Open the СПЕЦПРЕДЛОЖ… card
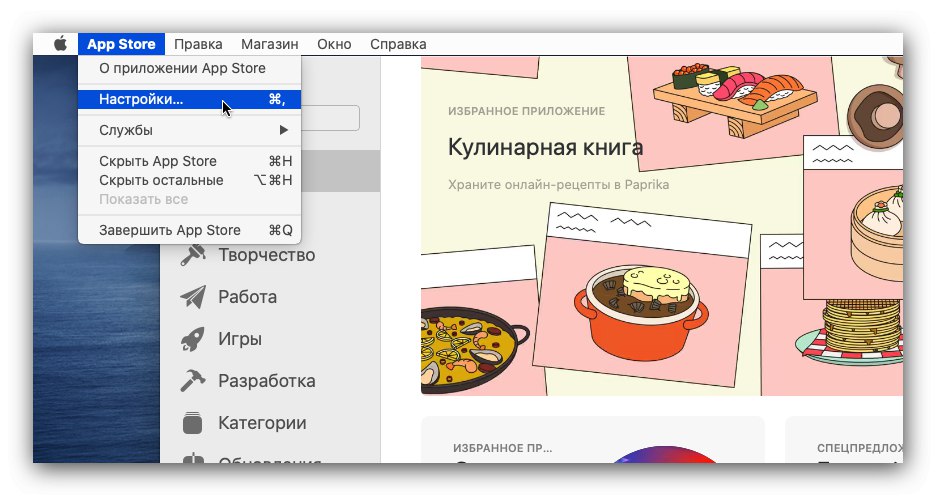936x496 pixels. [843, 440]
